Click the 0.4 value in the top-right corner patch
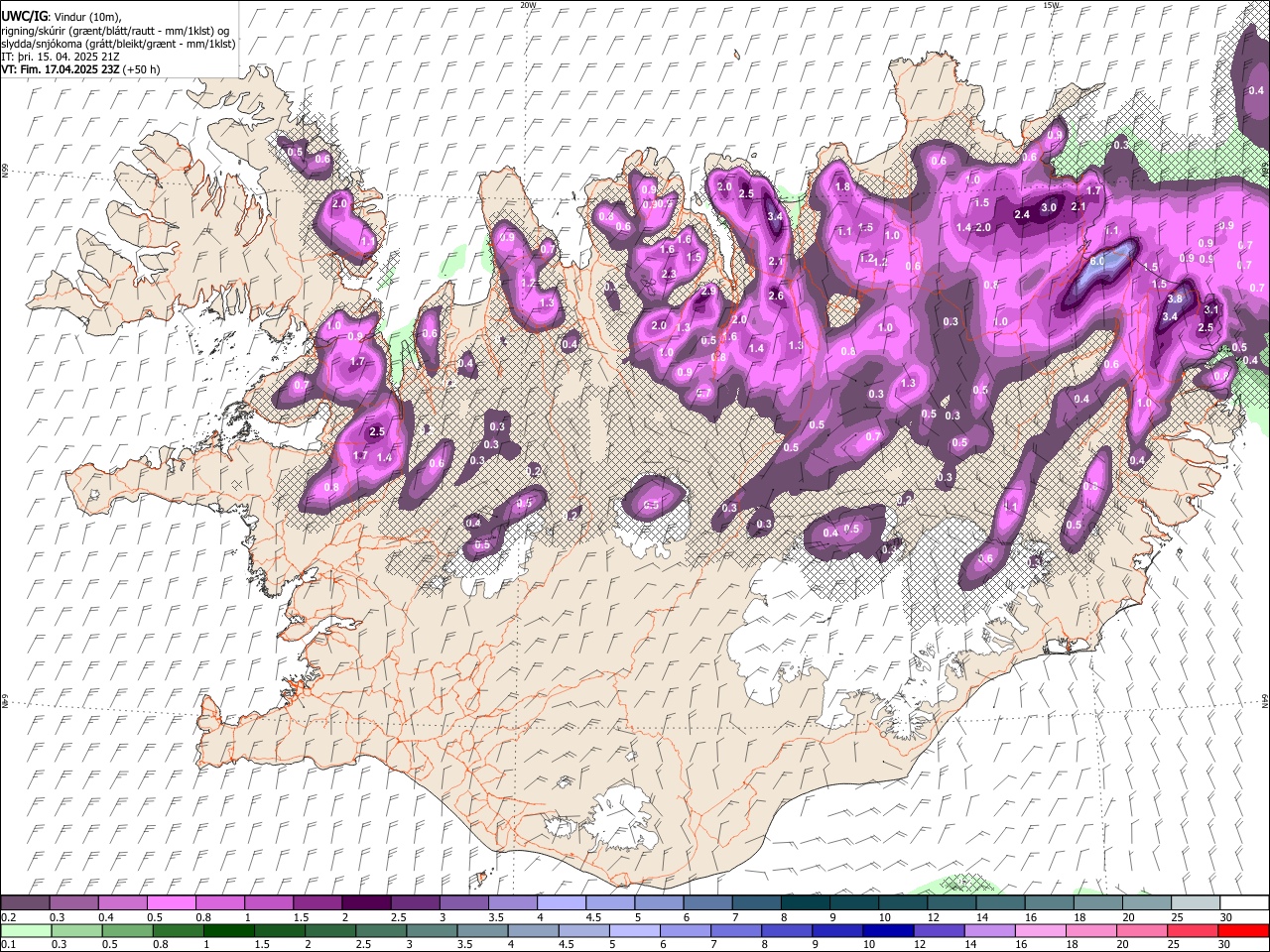The width and height of the screenshot is (1270, 952). coord(1256,90)
